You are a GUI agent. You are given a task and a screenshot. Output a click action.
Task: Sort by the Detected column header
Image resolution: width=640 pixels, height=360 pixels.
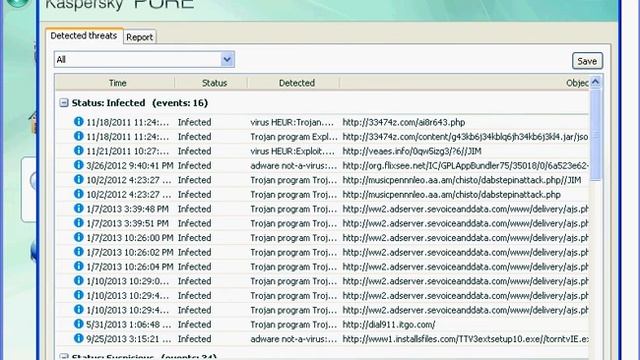(x=297, y=83)
